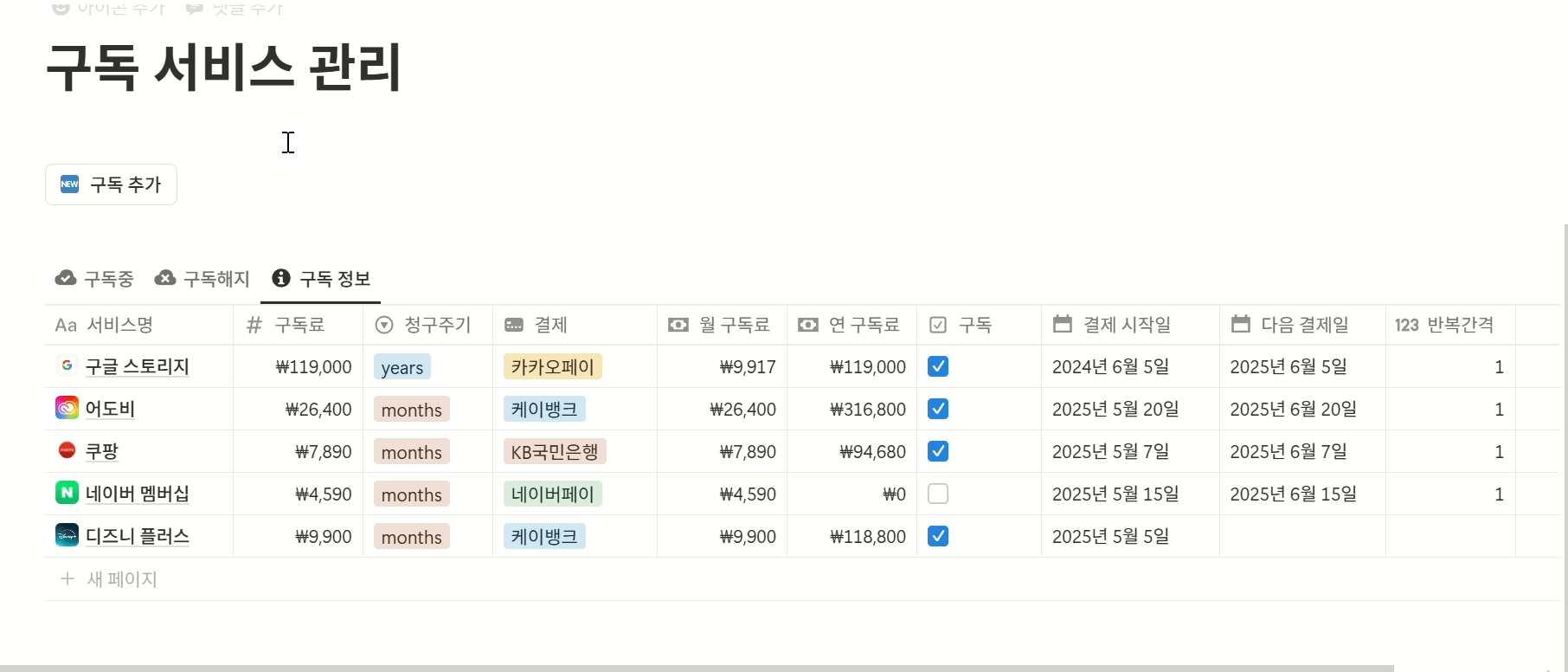This screenshot has width=1568, height=672.
Task: Click the Coupang red icon of 쿠팡 row
Action: point(67,450)
